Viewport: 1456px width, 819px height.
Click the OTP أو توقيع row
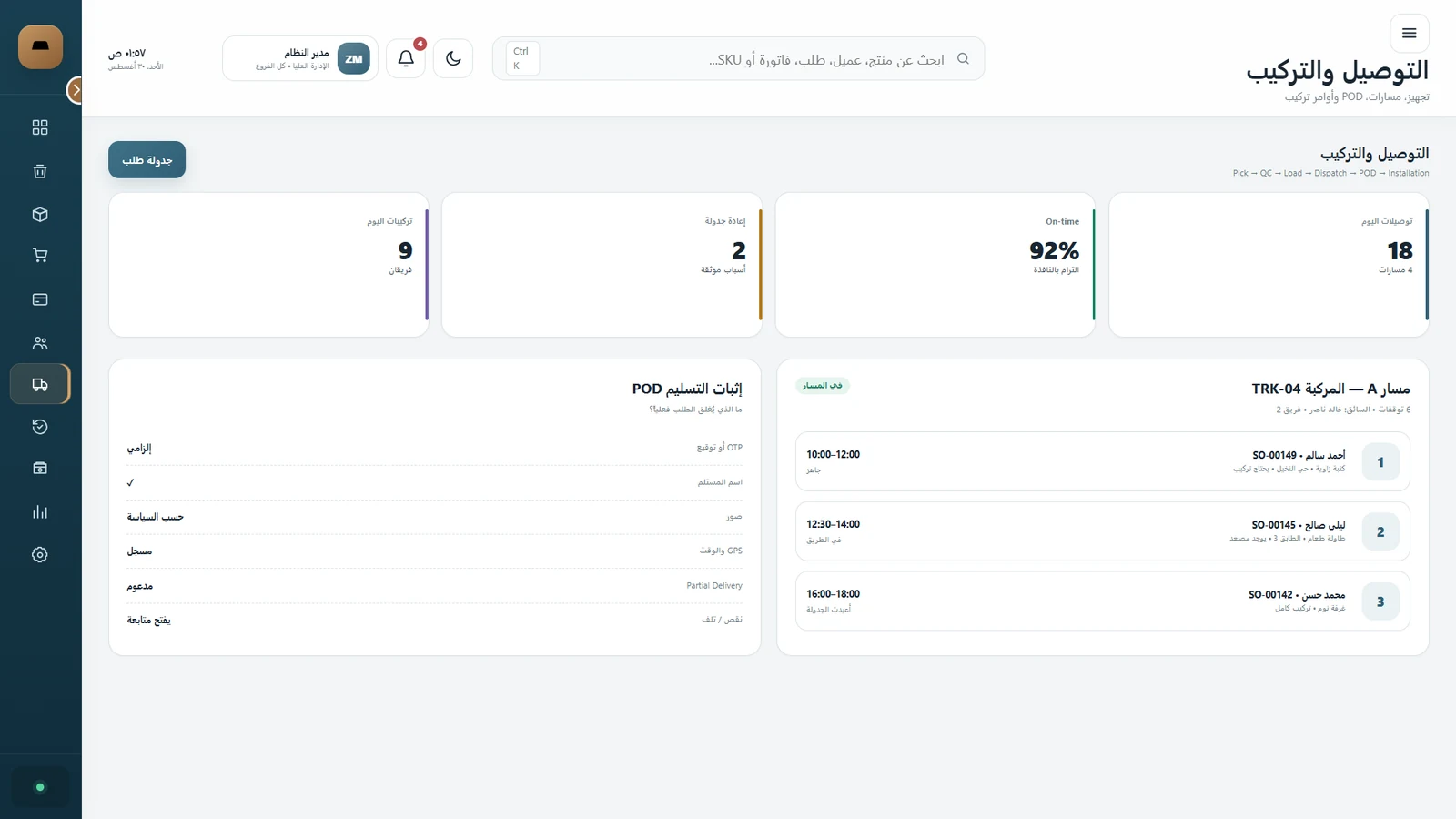435,448
